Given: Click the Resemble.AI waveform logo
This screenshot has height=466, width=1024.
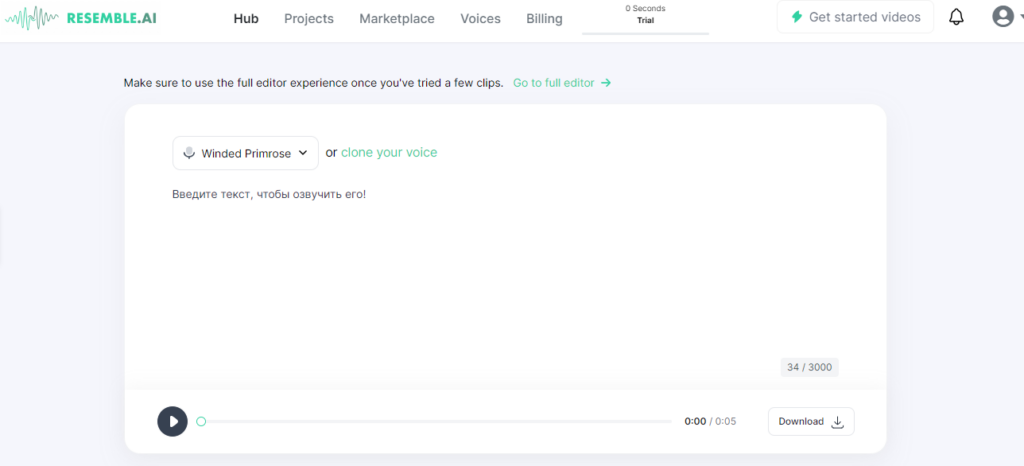Looking at the screenshot, I should 32,18.
